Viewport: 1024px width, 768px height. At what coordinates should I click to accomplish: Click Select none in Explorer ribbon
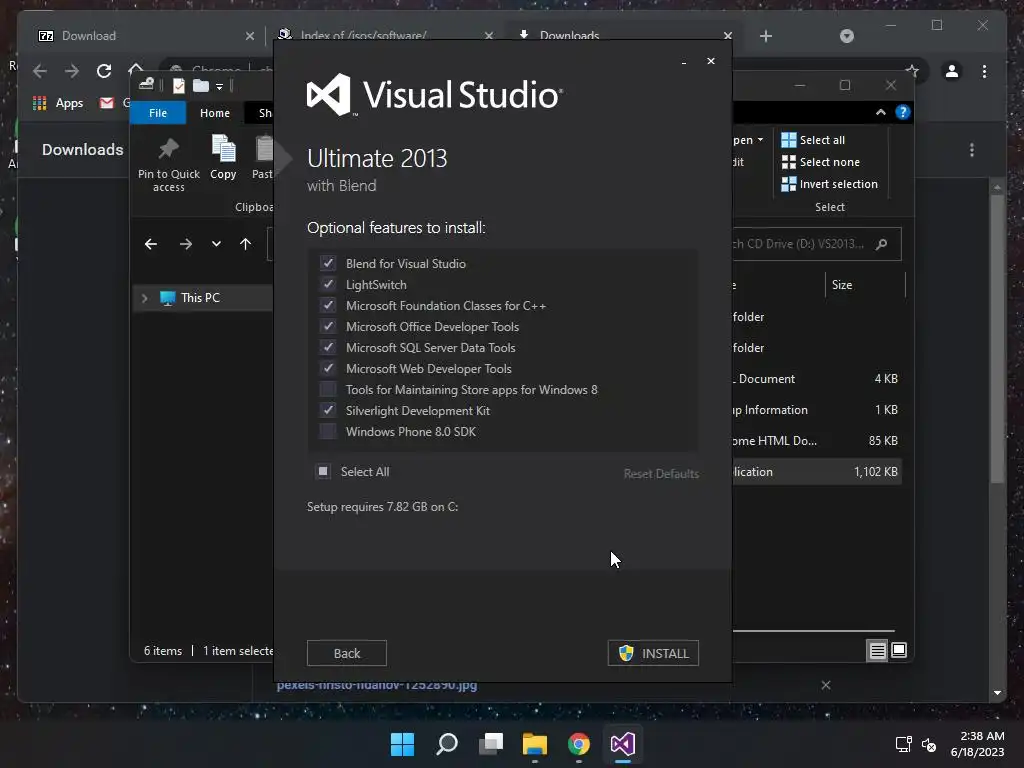820,162
